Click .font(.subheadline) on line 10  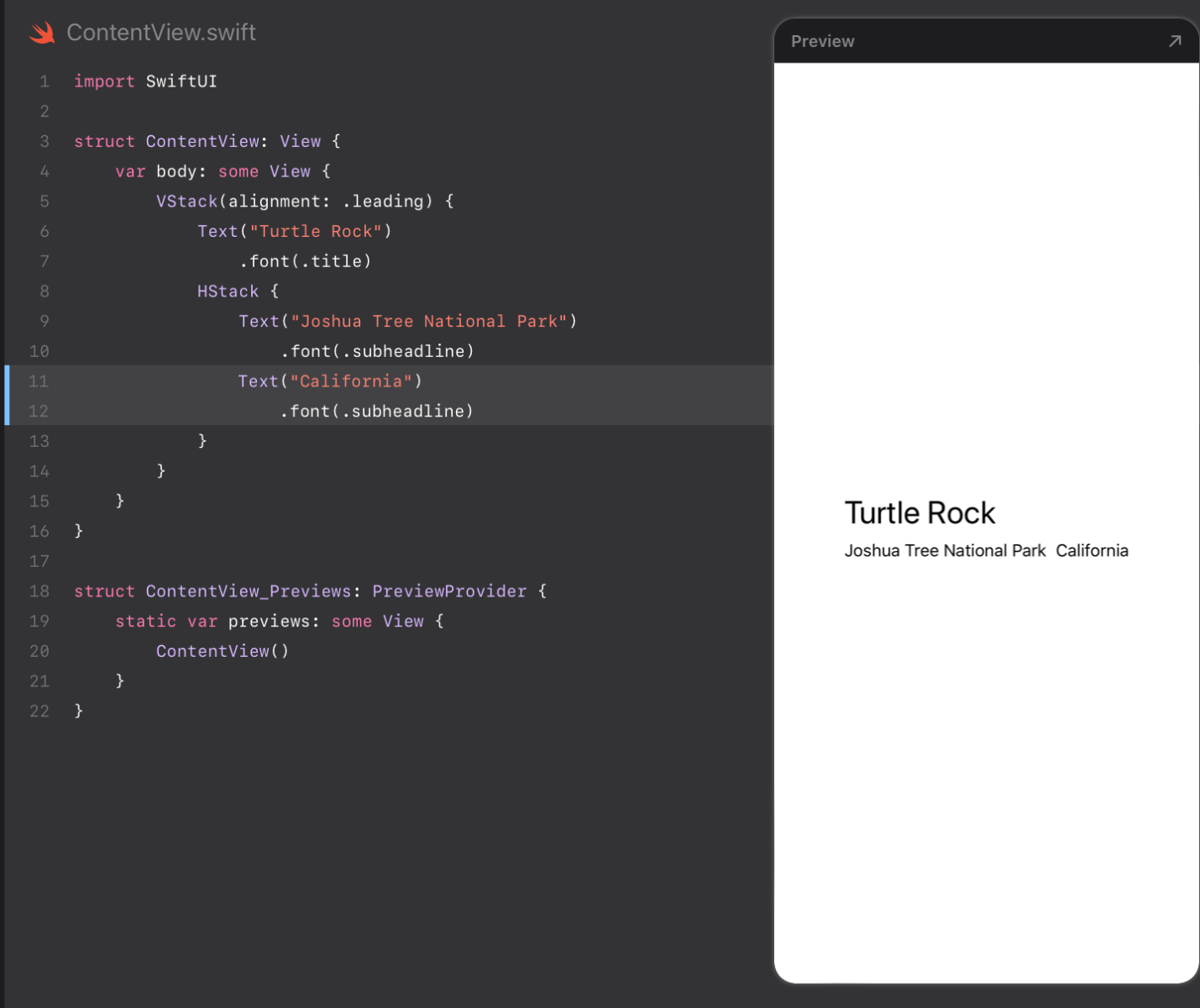[377, 351]
